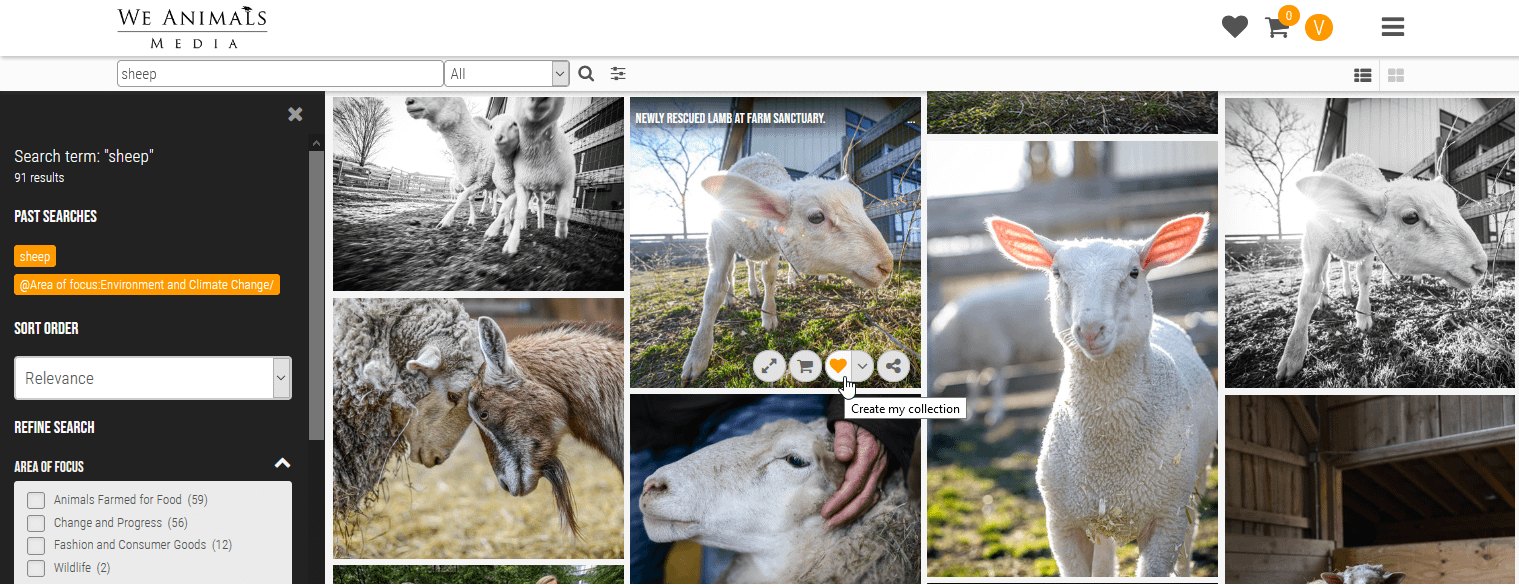This screenshot has width=1519, height=584.
Task: Toggle Fashion and Consumer Goods checkbox
Action: [36, 545]
